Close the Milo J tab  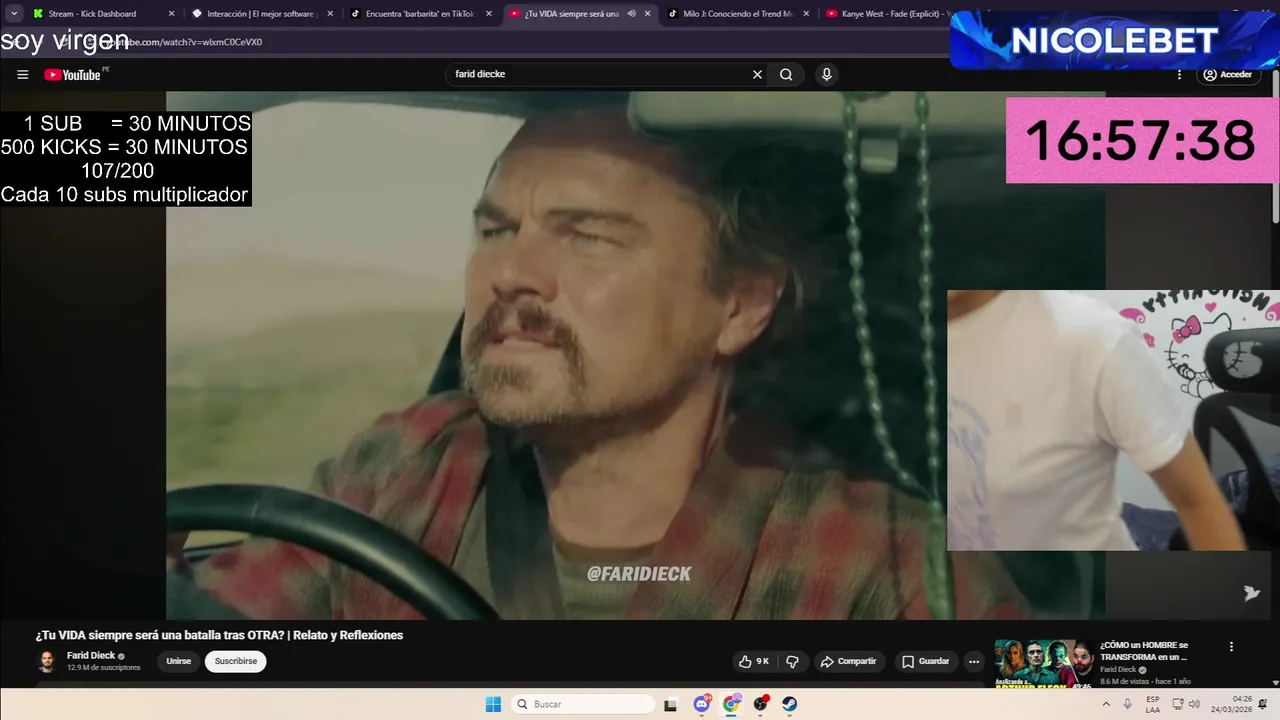pos(807,14)
